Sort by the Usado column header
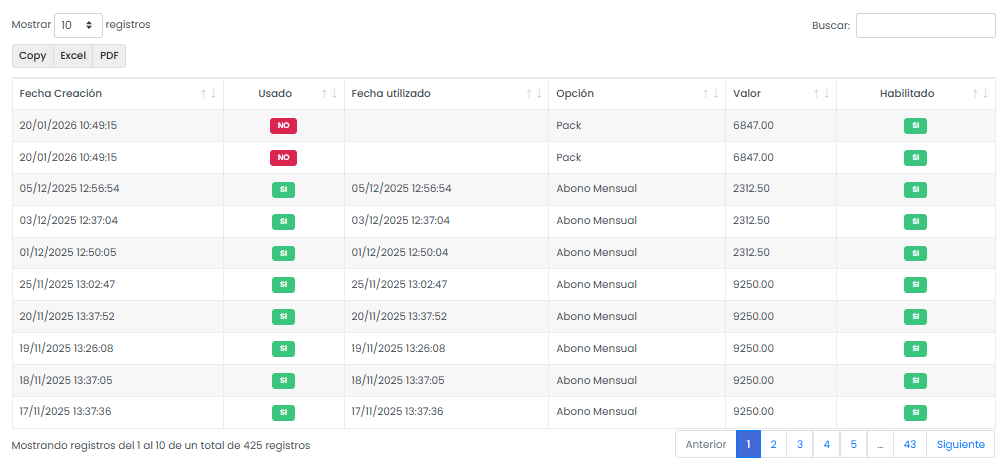The height and width of the screenshot is (467, 1001). tap(283, 94)
